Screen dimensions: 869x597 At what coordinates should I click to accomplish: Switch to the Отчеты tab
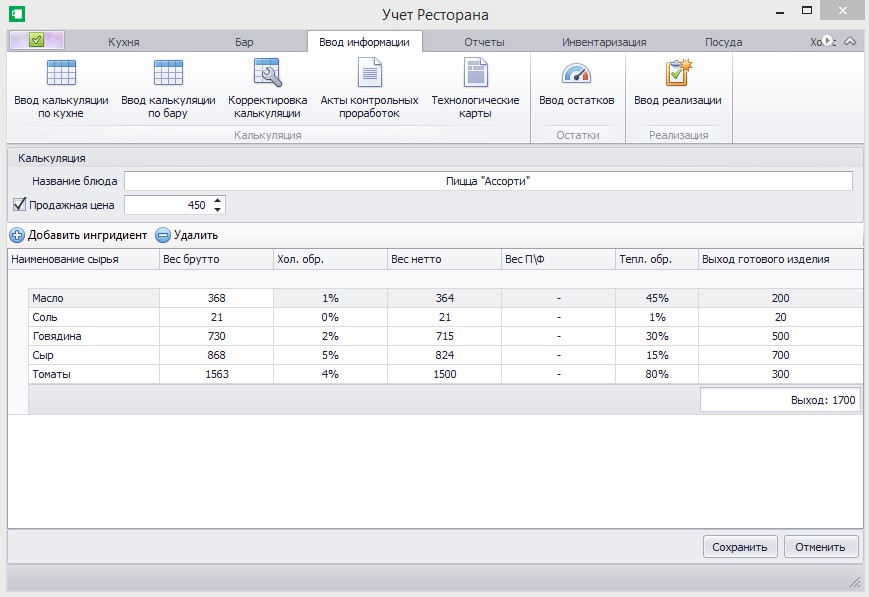point(484,42)
